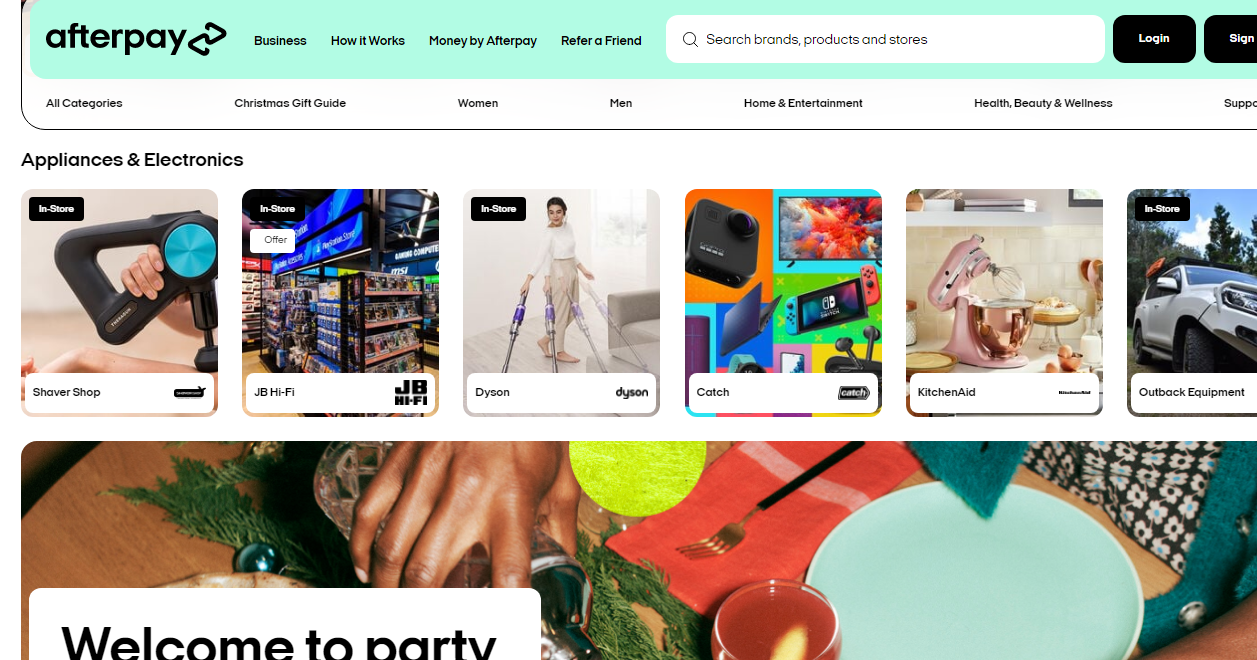Open the All Categories menu
This screenshot has width=1257, height=660.
tap(84, 103)
